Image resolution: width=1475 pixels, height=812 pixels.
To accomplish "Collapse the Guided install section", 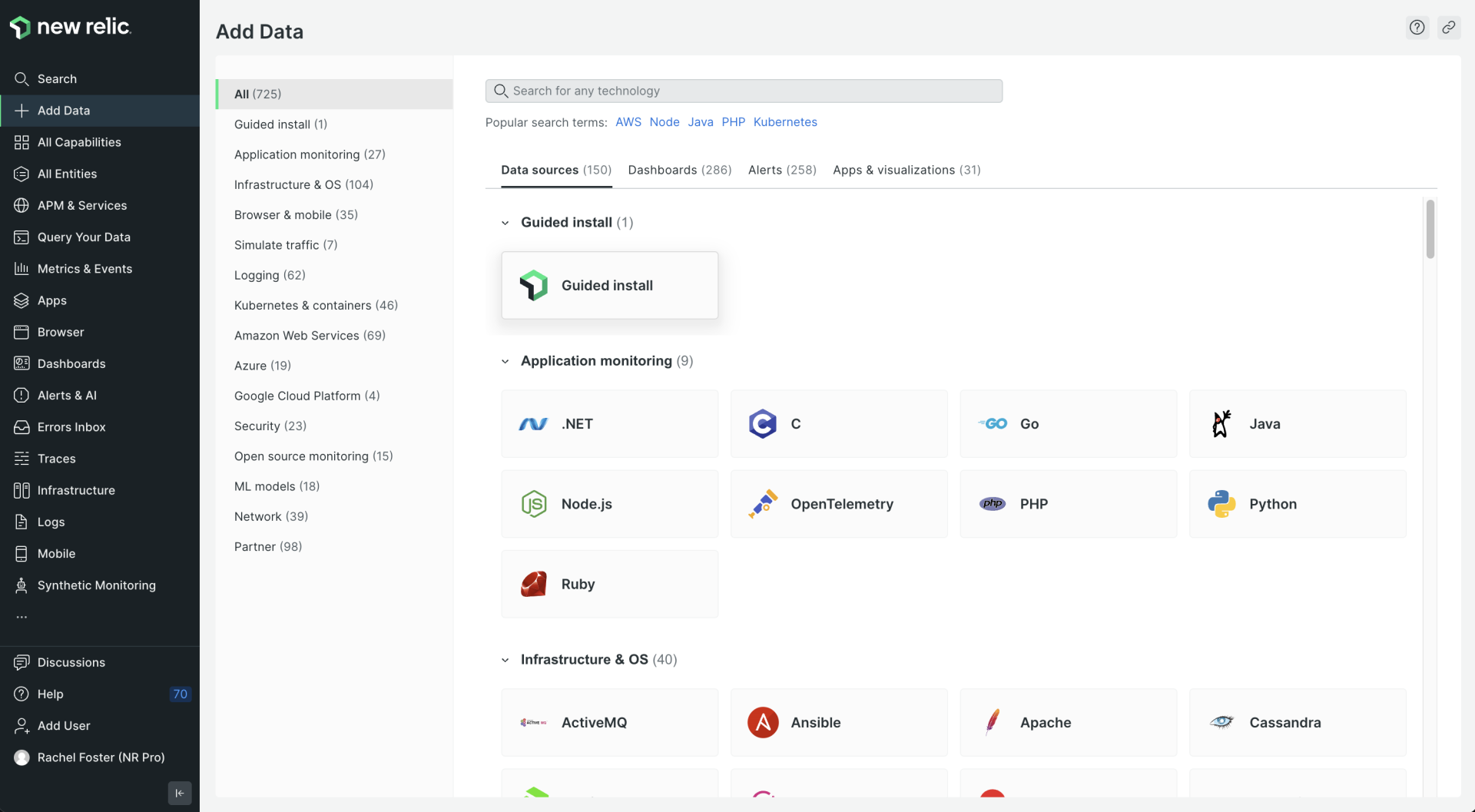I will (505, 223).
